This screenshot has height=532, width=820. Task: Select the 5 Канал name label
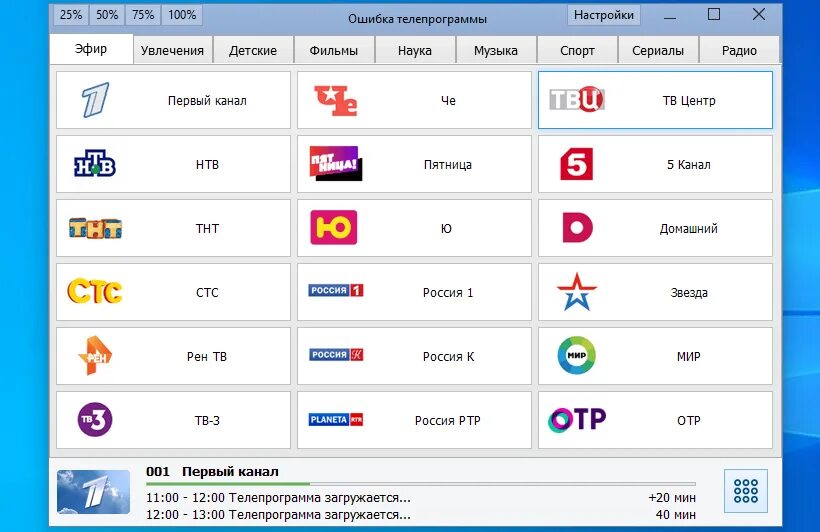click(x=689, y=165)
